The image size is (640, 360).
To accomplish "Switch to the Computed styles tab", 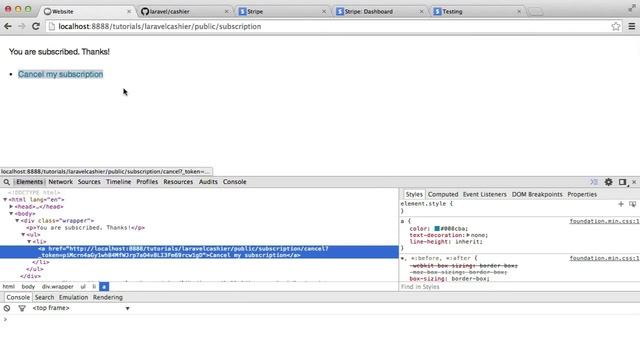I will coord(443,194).
